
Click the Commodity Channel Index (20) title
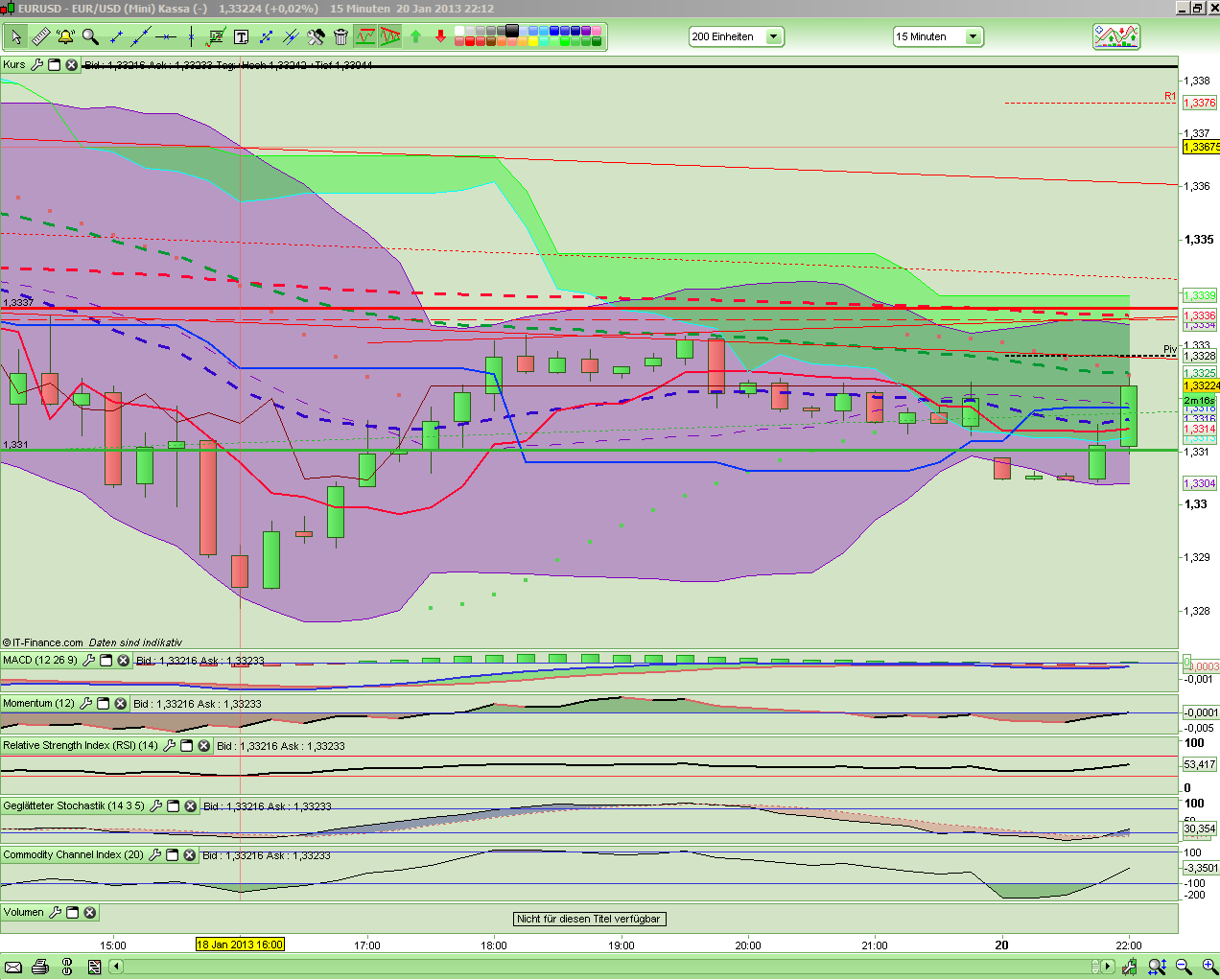pos(73,854)
